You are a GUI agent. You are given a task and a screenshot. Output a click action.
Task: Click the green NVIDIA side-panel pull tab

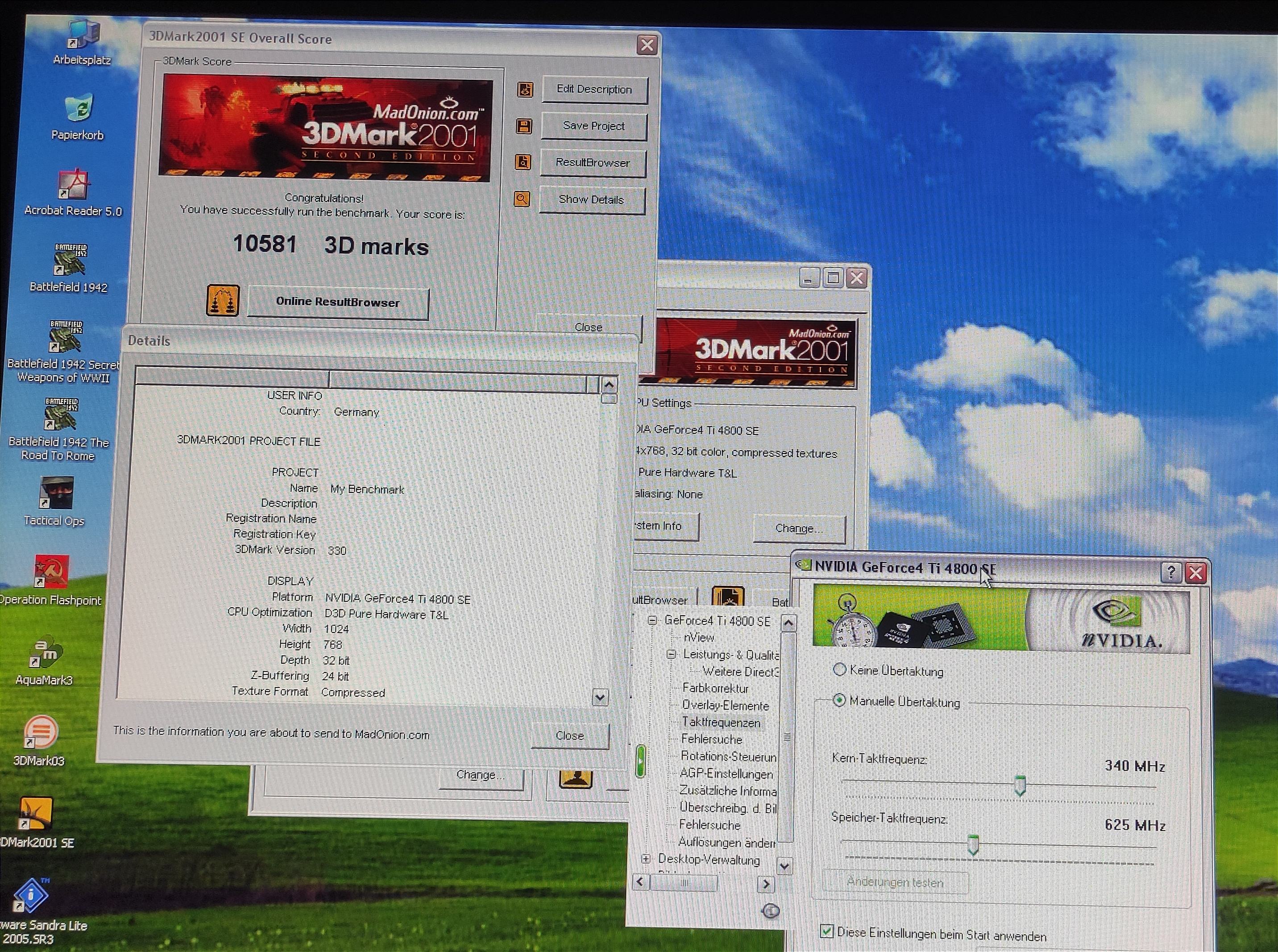click(640, 761)
